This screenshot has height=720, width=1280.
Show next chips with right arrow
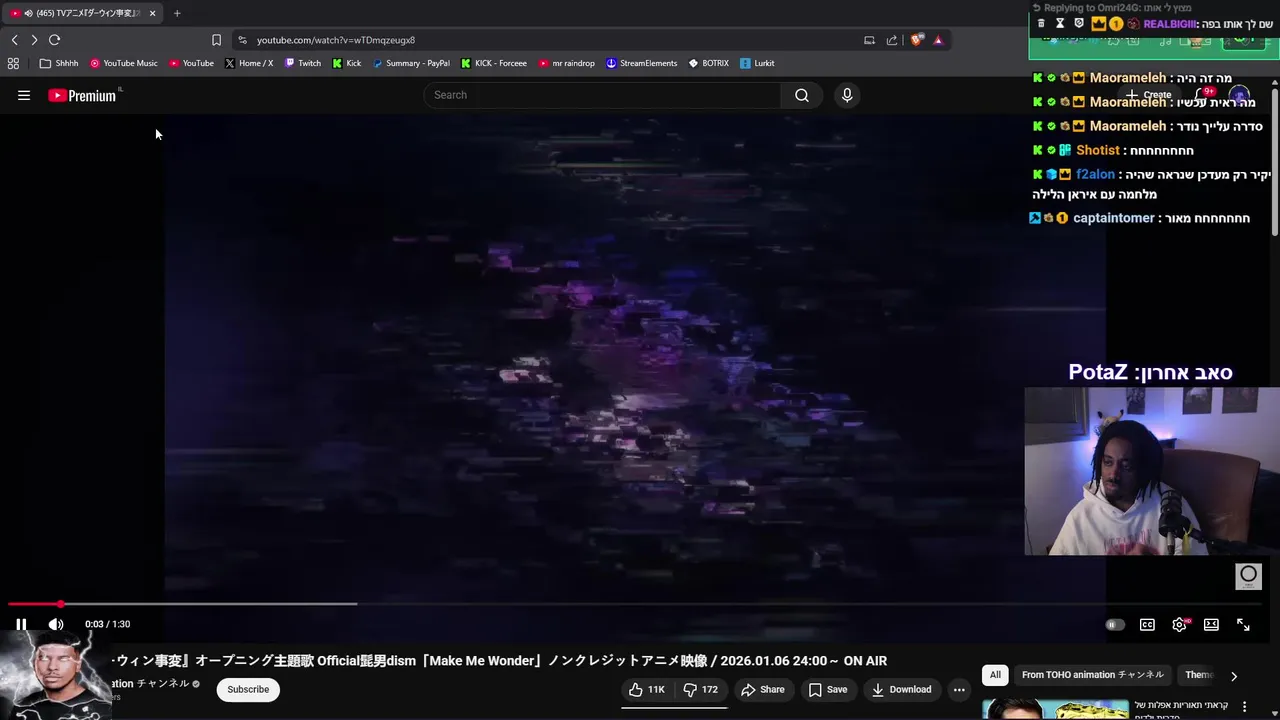pyautogui.click(x=1234, y=676)
